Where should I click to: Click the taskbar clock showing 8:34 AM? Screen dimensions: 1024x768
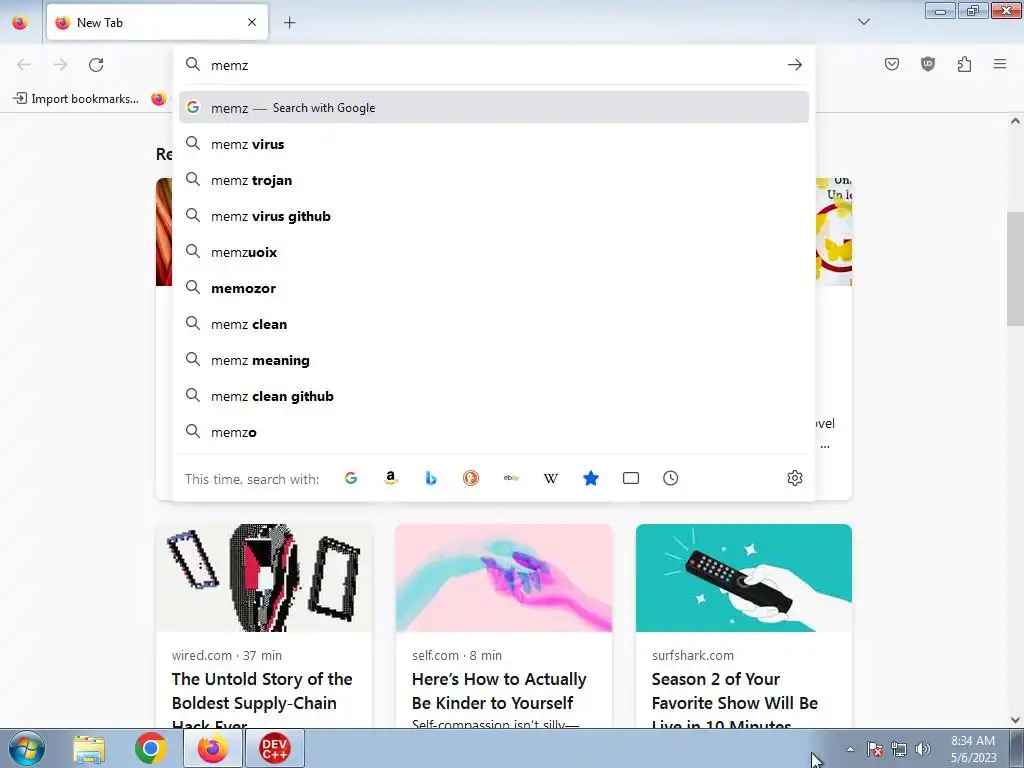[x=973, y=749]
